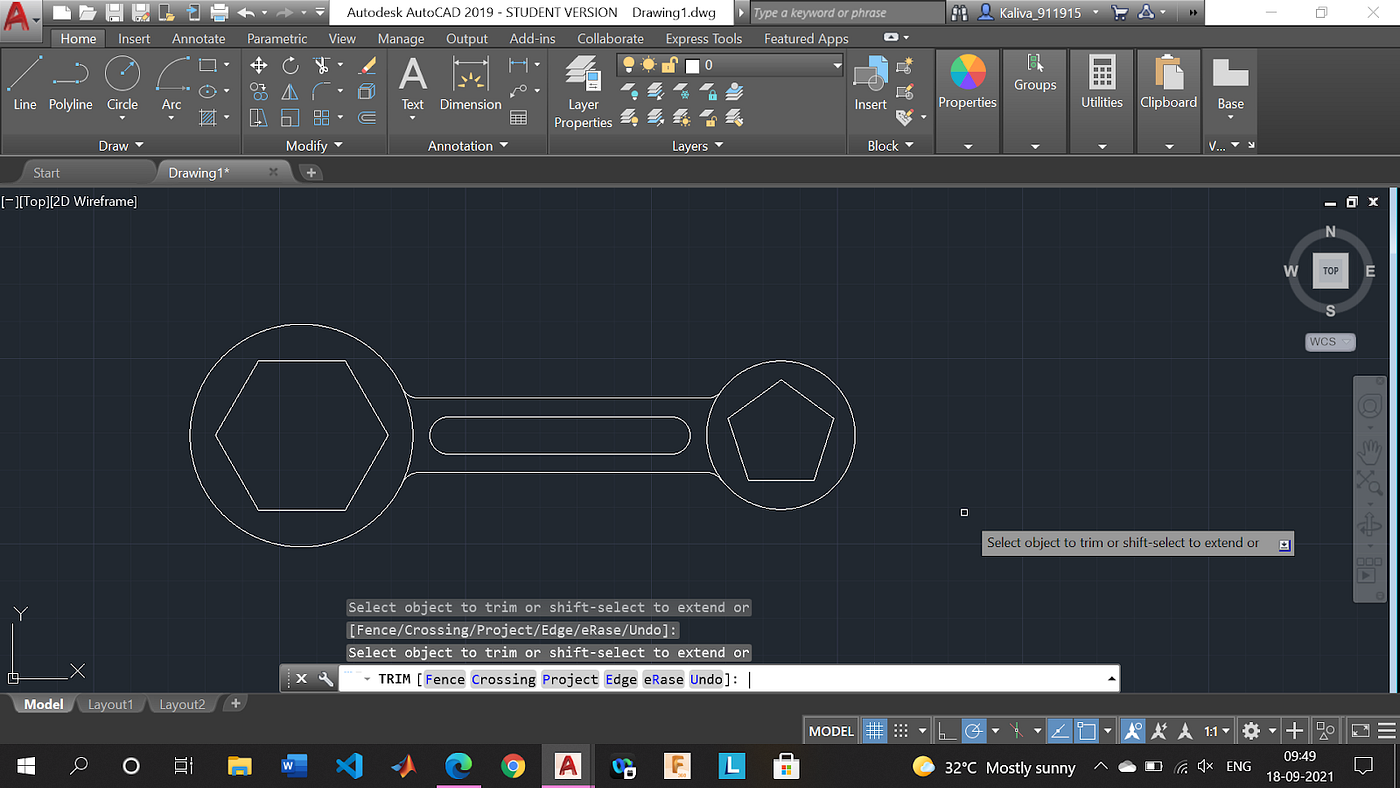Switch to the Annotate ribbon tab

pyautogui.click(x=198, y=38)
